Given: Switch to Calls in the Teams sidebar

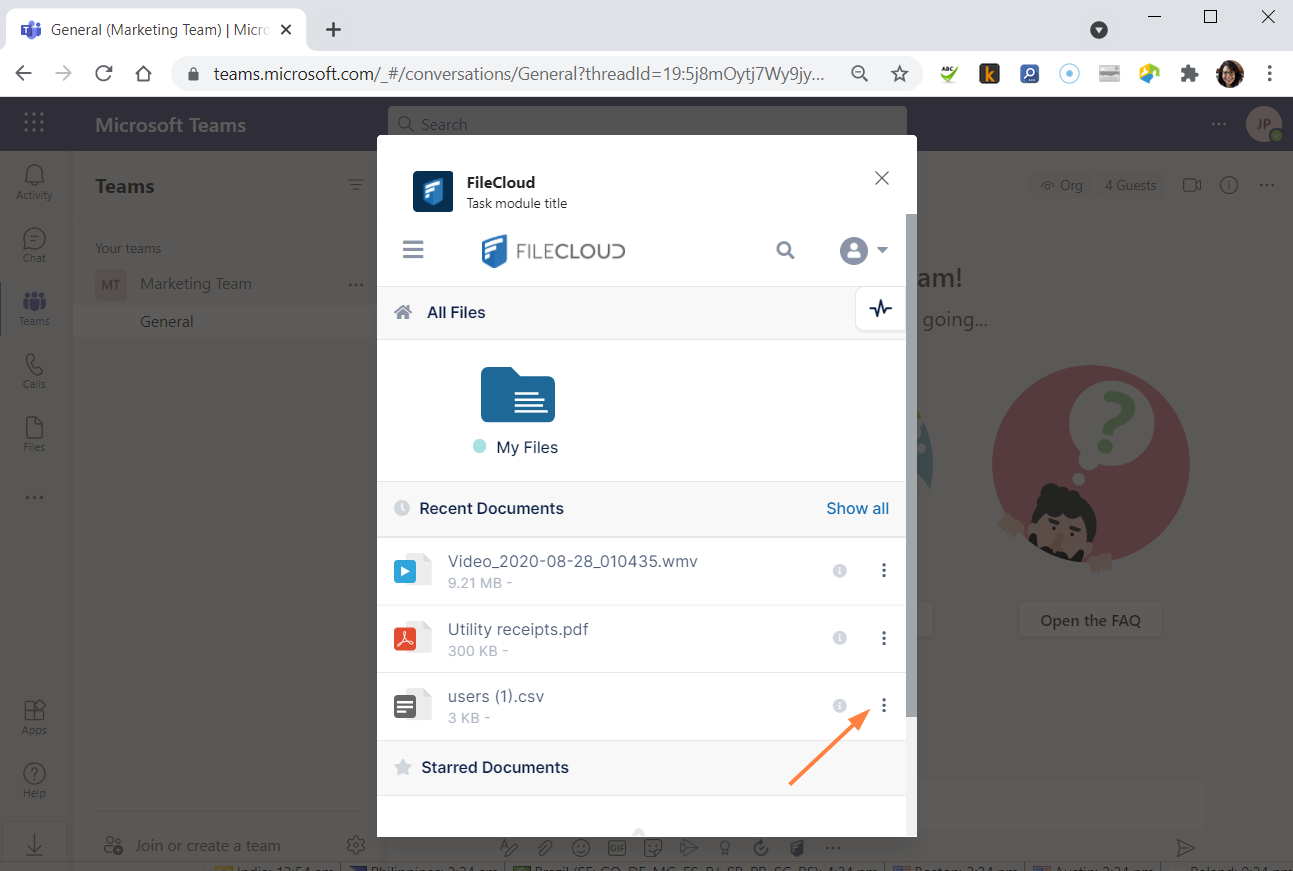Looking at the screenshot, I should 33,370.
